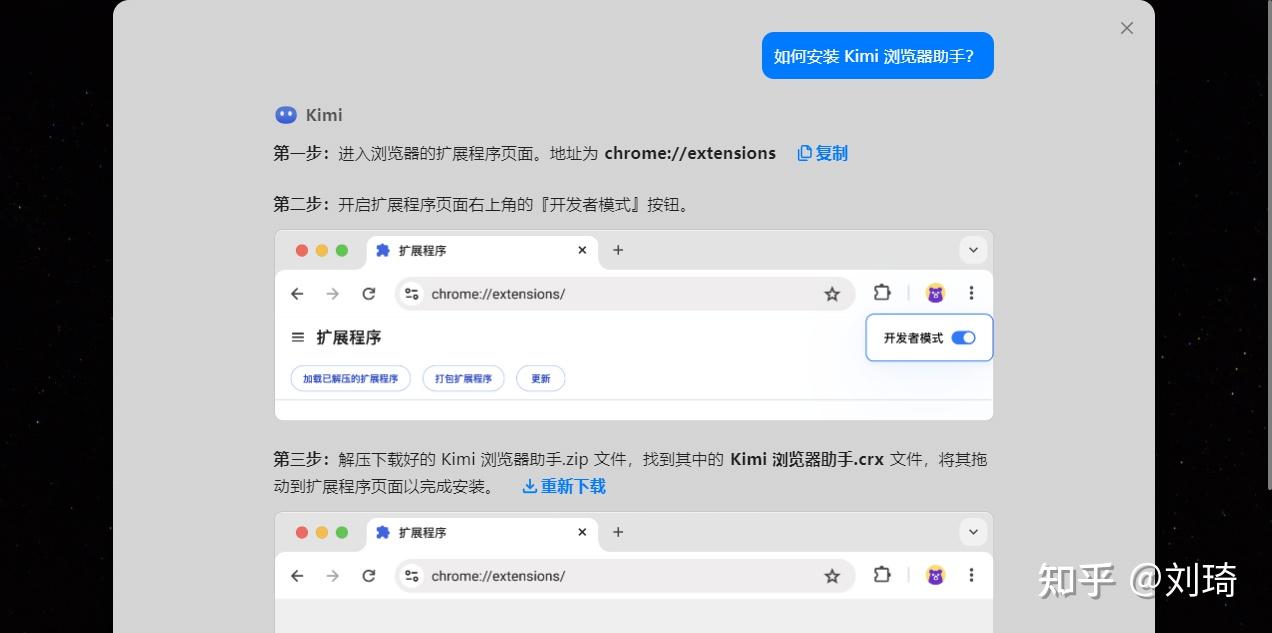Click the new tab plus in second screenshot

618,532
